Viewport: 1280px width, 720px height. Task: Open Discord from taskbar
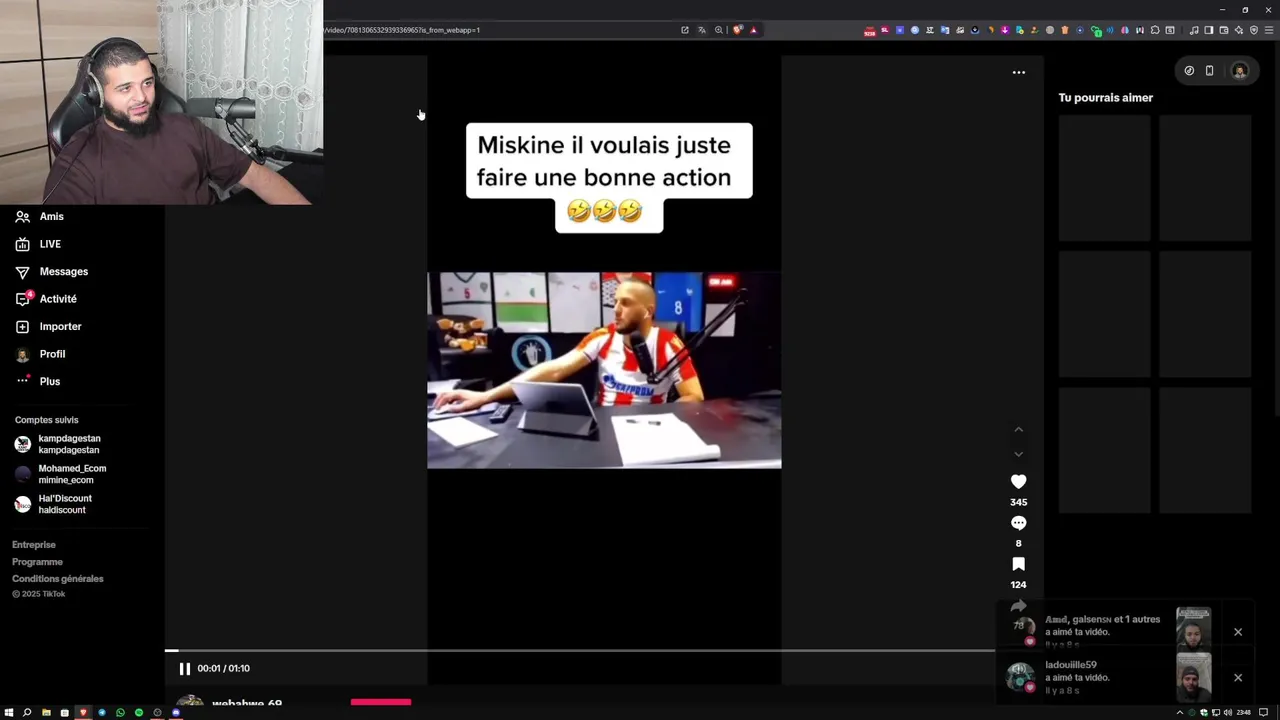(x=176, y=712)
